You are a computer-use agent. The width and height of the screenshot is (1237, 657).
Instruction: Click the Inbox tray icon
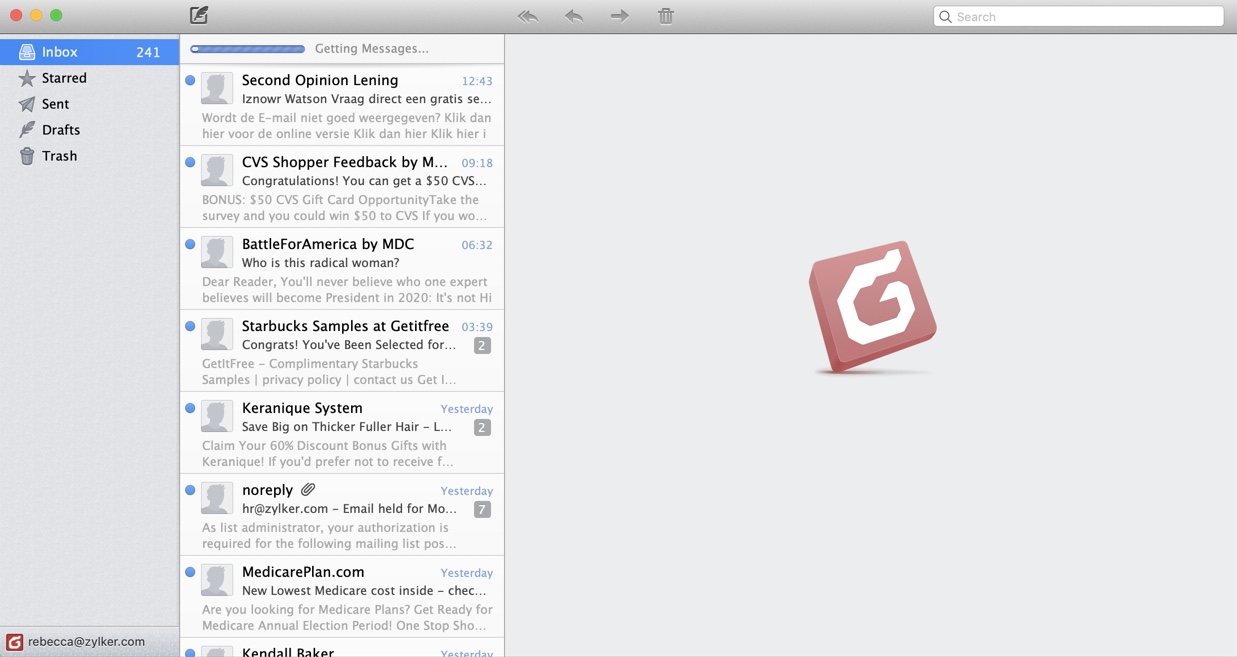coord(27,52)
